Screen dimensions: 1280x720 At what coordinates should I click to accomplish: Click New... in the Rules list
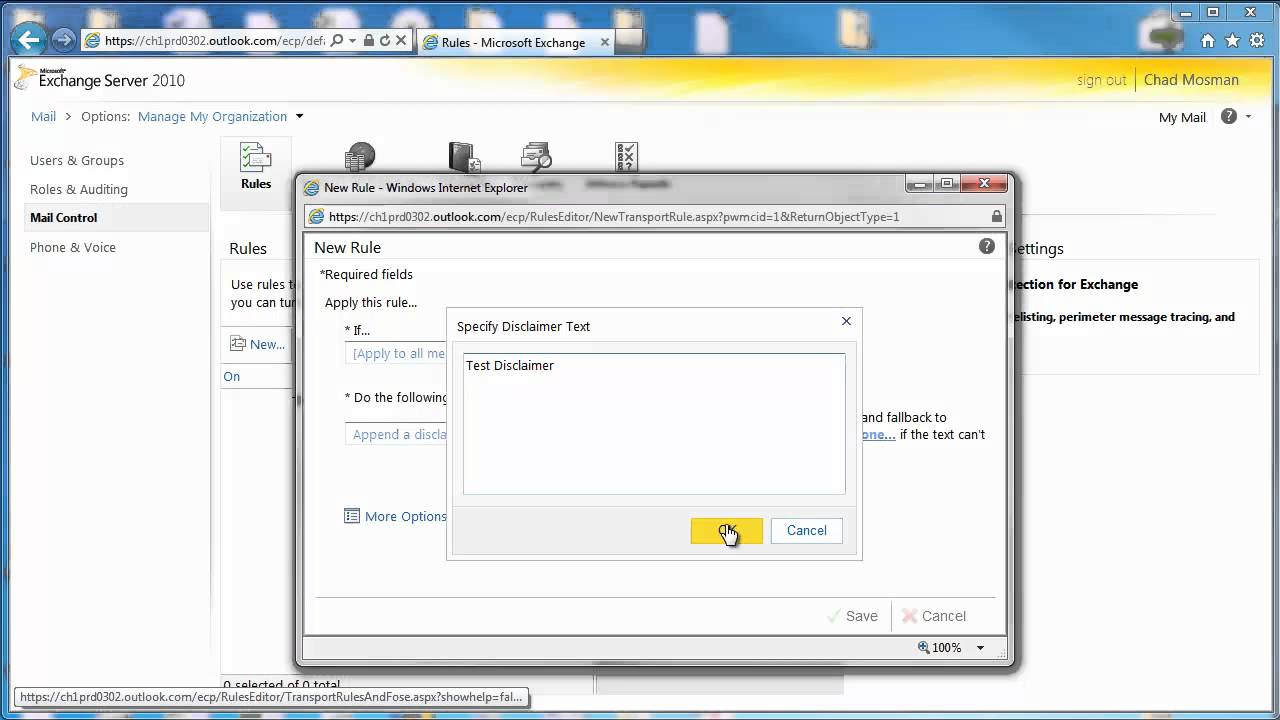(258, 344)
